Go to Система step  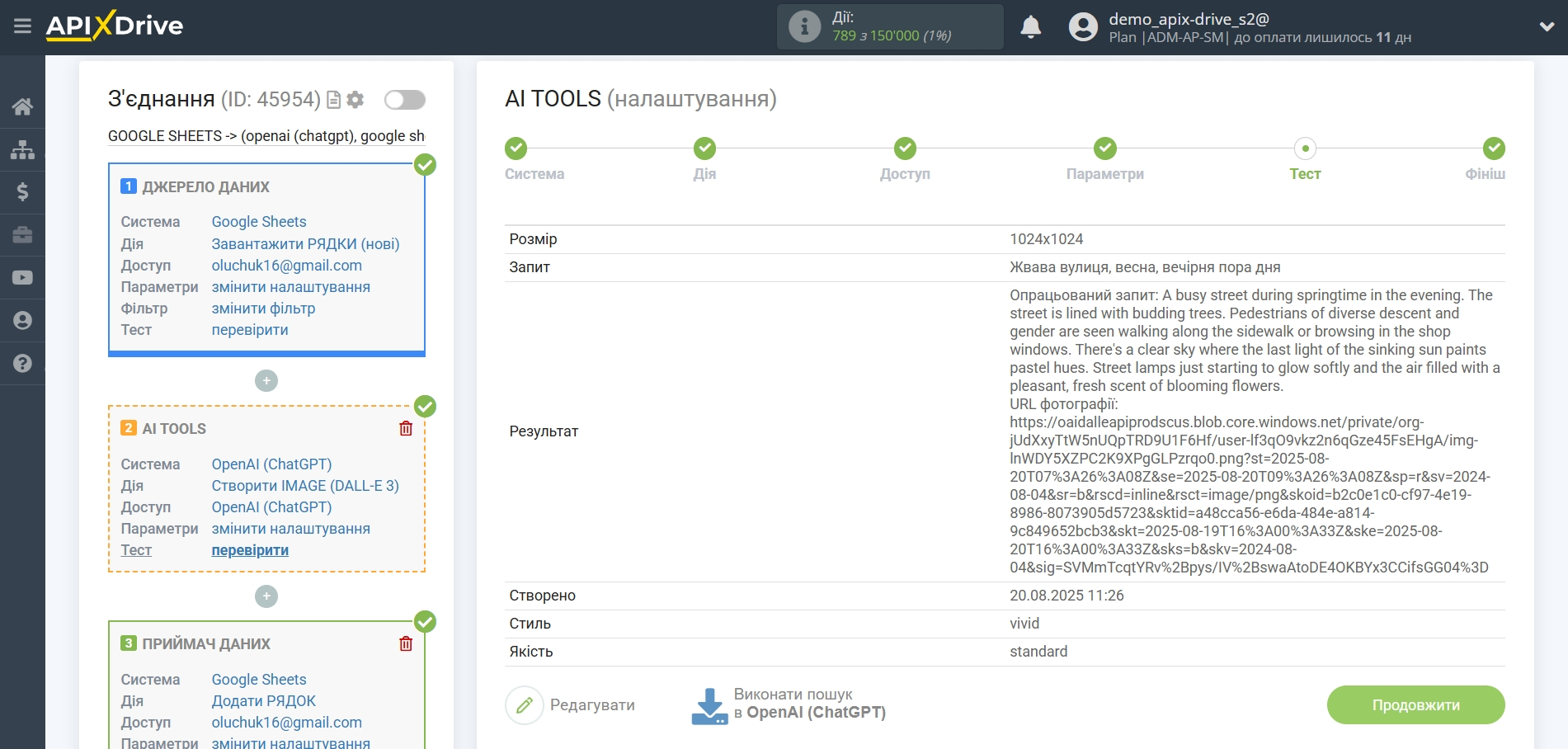[516, 148]
